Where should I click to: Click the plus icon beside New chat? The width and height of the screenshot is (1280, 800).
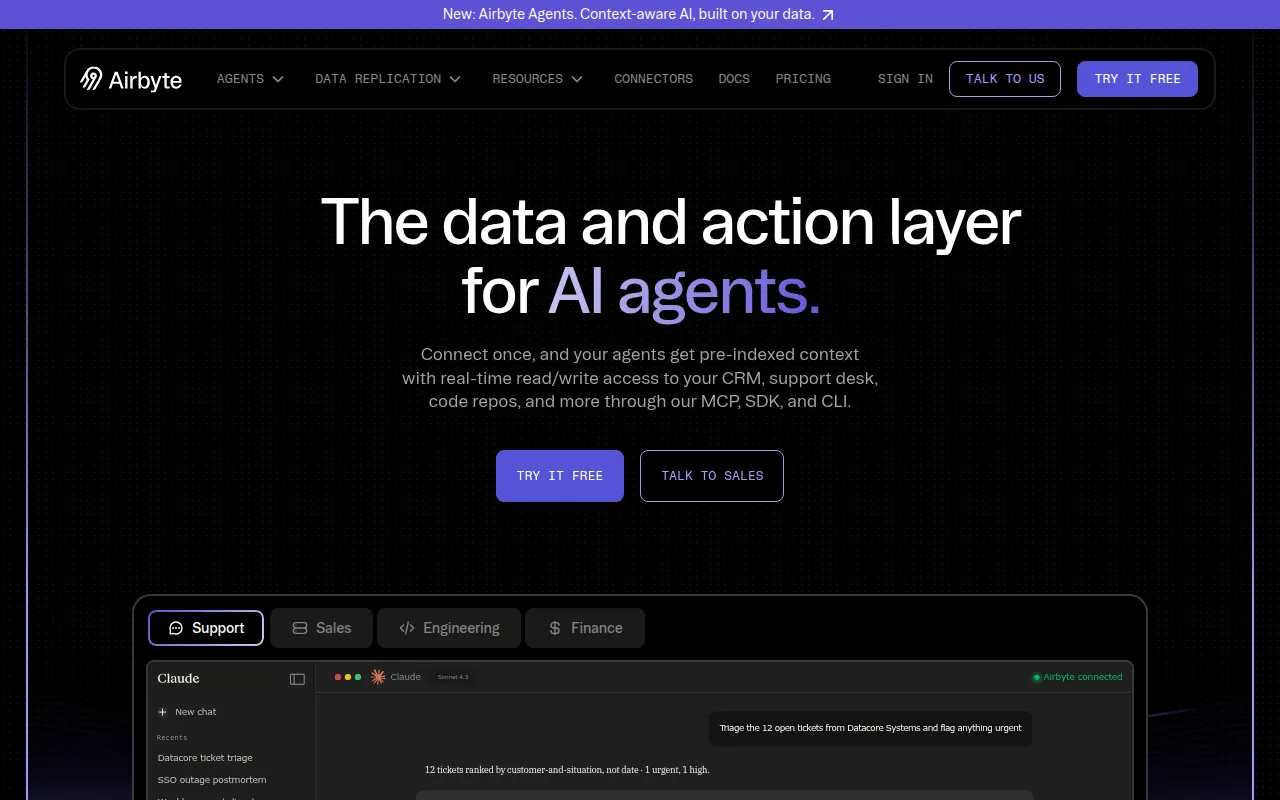point(163,712)
